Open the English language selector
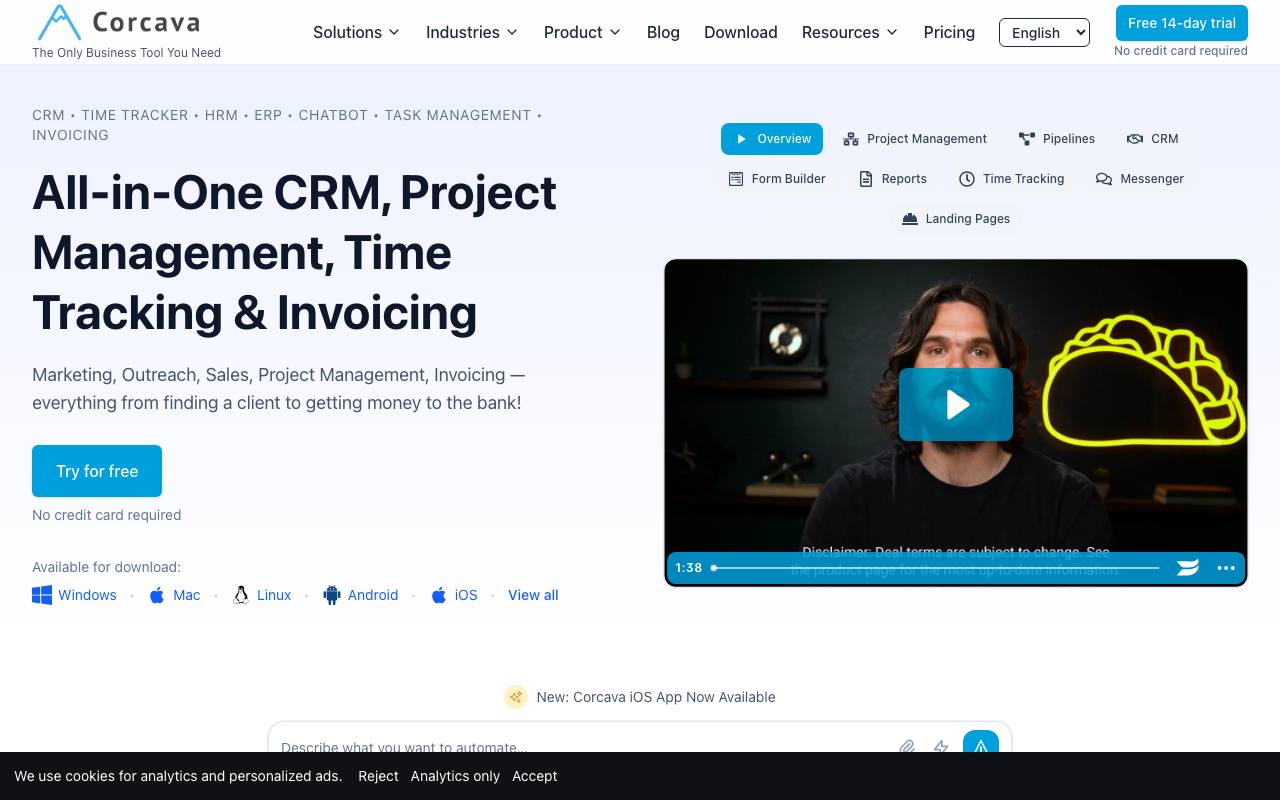The image size is (1280, 800). pos(1044,32)
